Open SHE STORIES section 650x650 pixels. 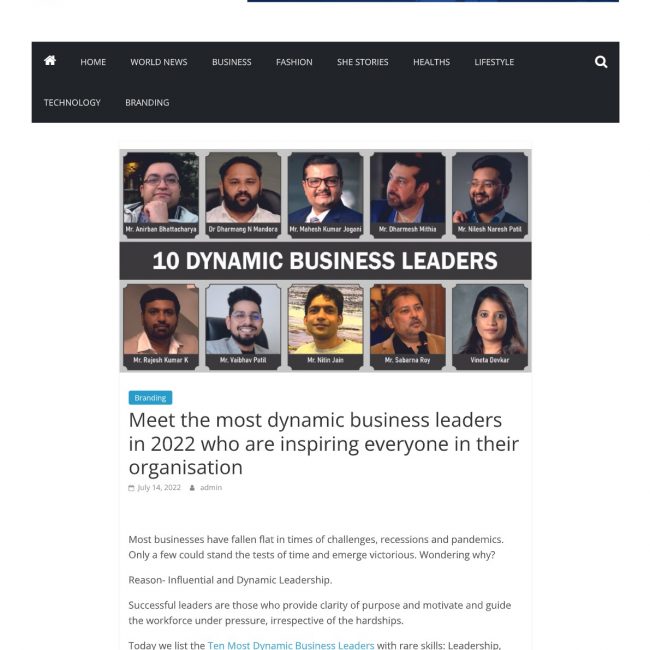(x=363, y=62)
